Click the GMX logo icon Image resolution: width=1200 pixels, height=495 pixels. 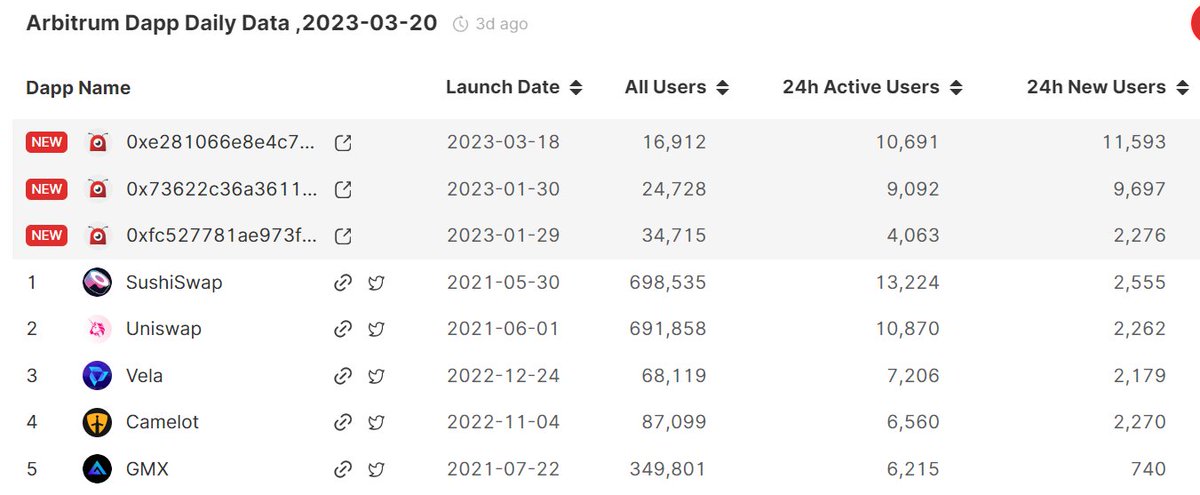97,469
